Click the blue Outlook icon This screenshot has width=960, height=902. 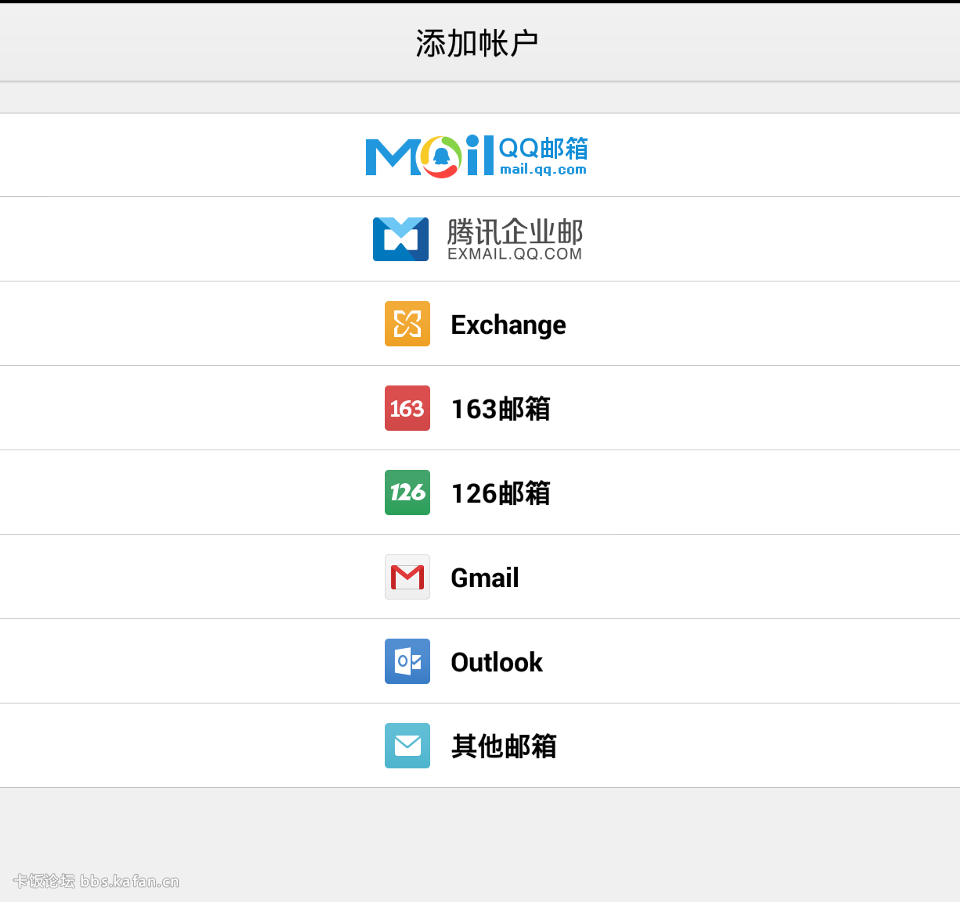pyautogui.click(x=407, y=661)
